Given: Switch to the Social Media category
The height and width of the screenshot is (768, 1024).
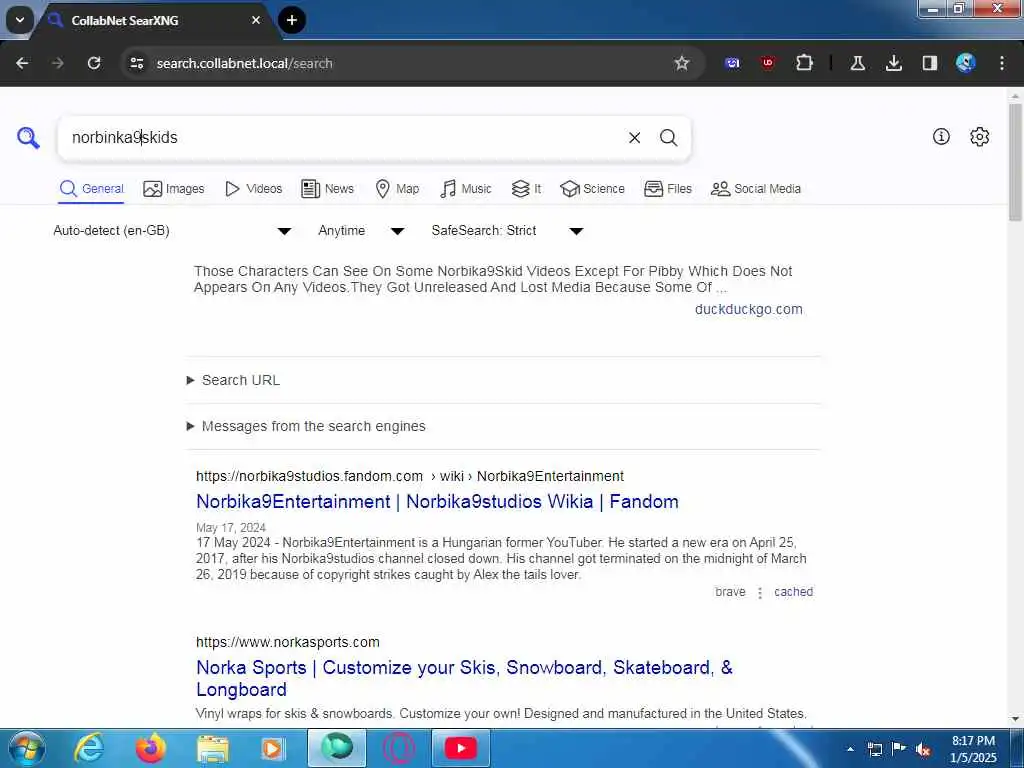Looking at the screenshot, I should (x=756, y=189).
